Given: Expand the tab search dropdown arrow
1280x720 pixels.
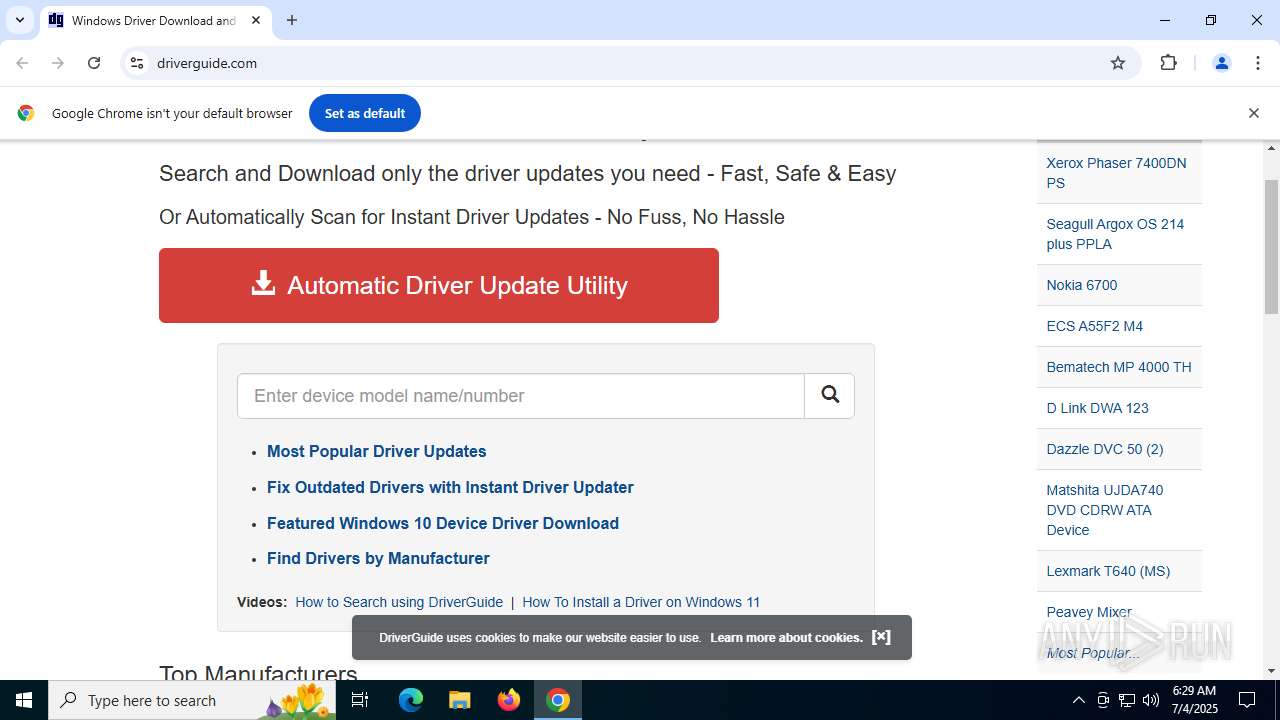Looking at the screenshot, I should click(19, 20).
